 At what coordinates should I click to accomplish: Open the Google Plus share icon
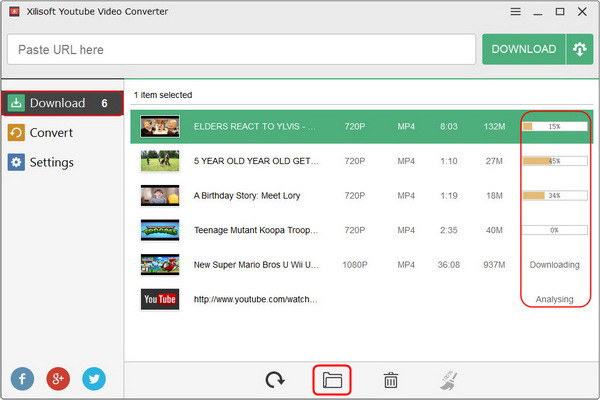tap(58, 379)
